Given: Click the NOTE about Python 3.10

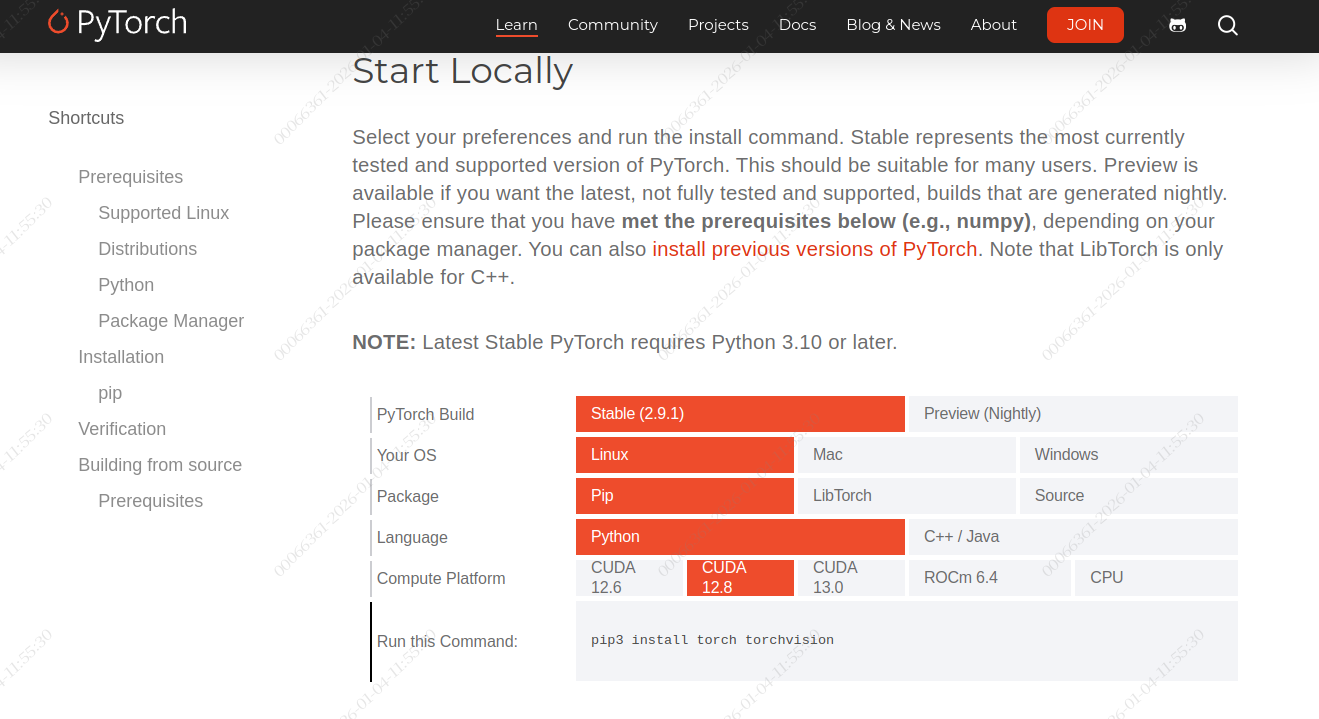Looking at the screenshot, I should (x=625, y=342).
